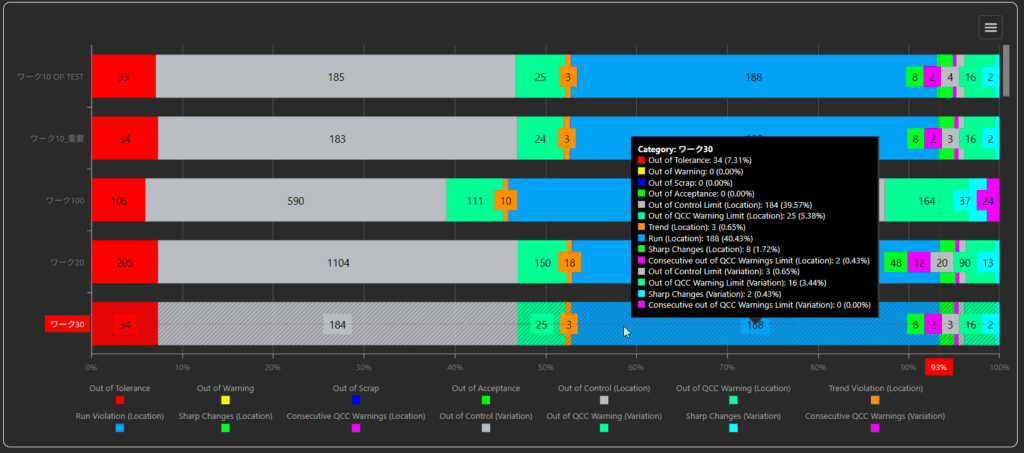Click the Run Violation (Location) blue legend icon
The height and width of the screenshot is (453, 1024).
[x=120, y=428]
